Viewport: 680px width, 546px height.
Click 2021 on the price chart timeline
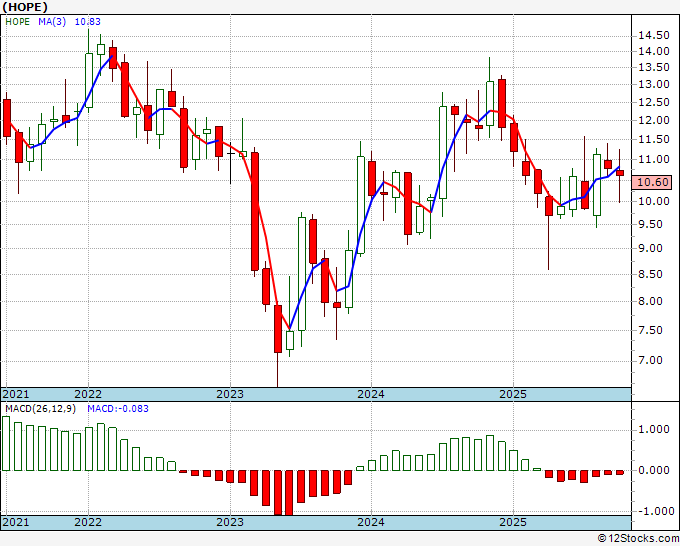pos(16,394)
